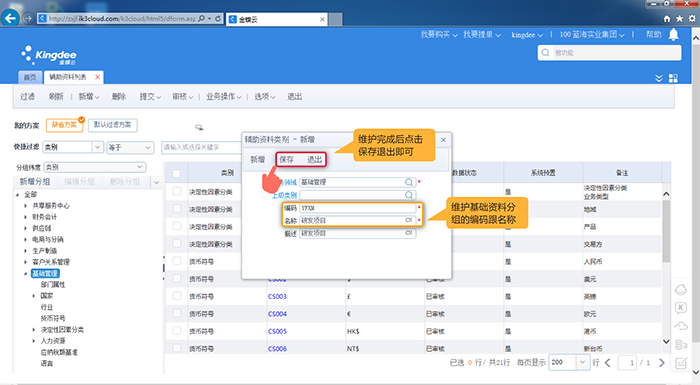Check the checkbox for row CS006
The width and height of the screenshot is (700, 385).
(x=177, y=348)
